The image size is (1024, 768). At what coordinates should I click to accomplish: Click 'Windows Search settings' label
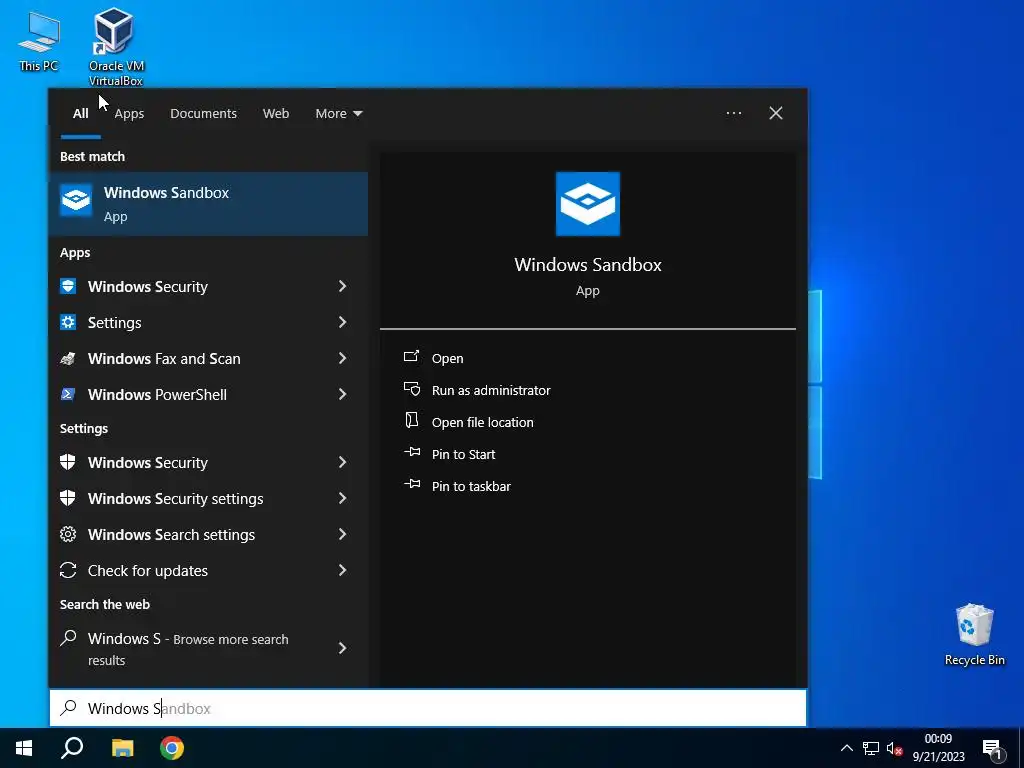[171, 535]
